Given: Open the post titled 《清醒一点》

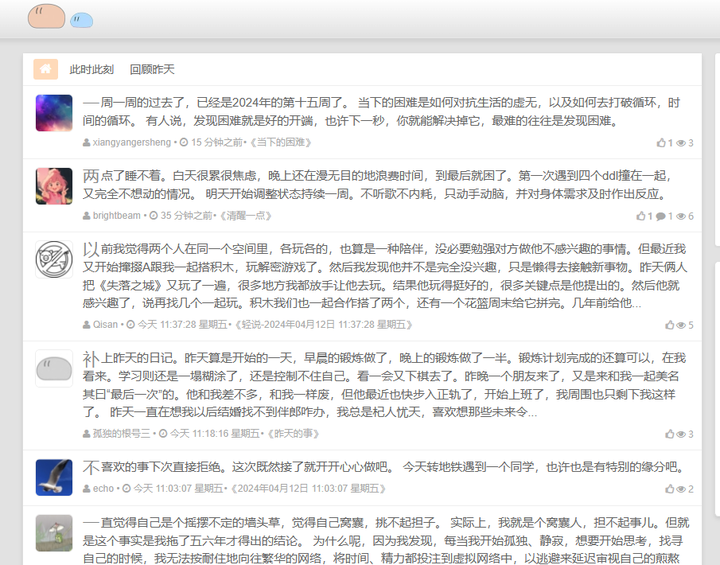Looking at the screenshot, I should (246, 215).
